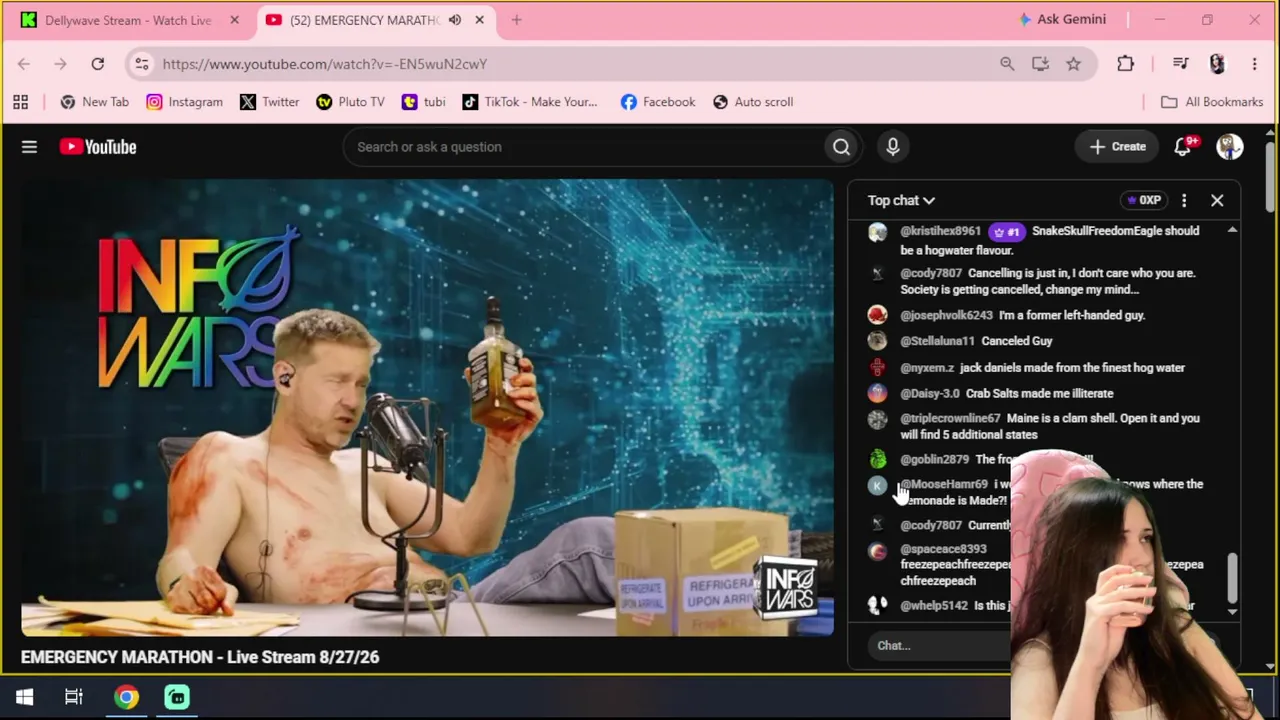This screenshot has height=720, width=1280.
Task: Click username @spaceace8393 in chat
Action: point(943,549)
